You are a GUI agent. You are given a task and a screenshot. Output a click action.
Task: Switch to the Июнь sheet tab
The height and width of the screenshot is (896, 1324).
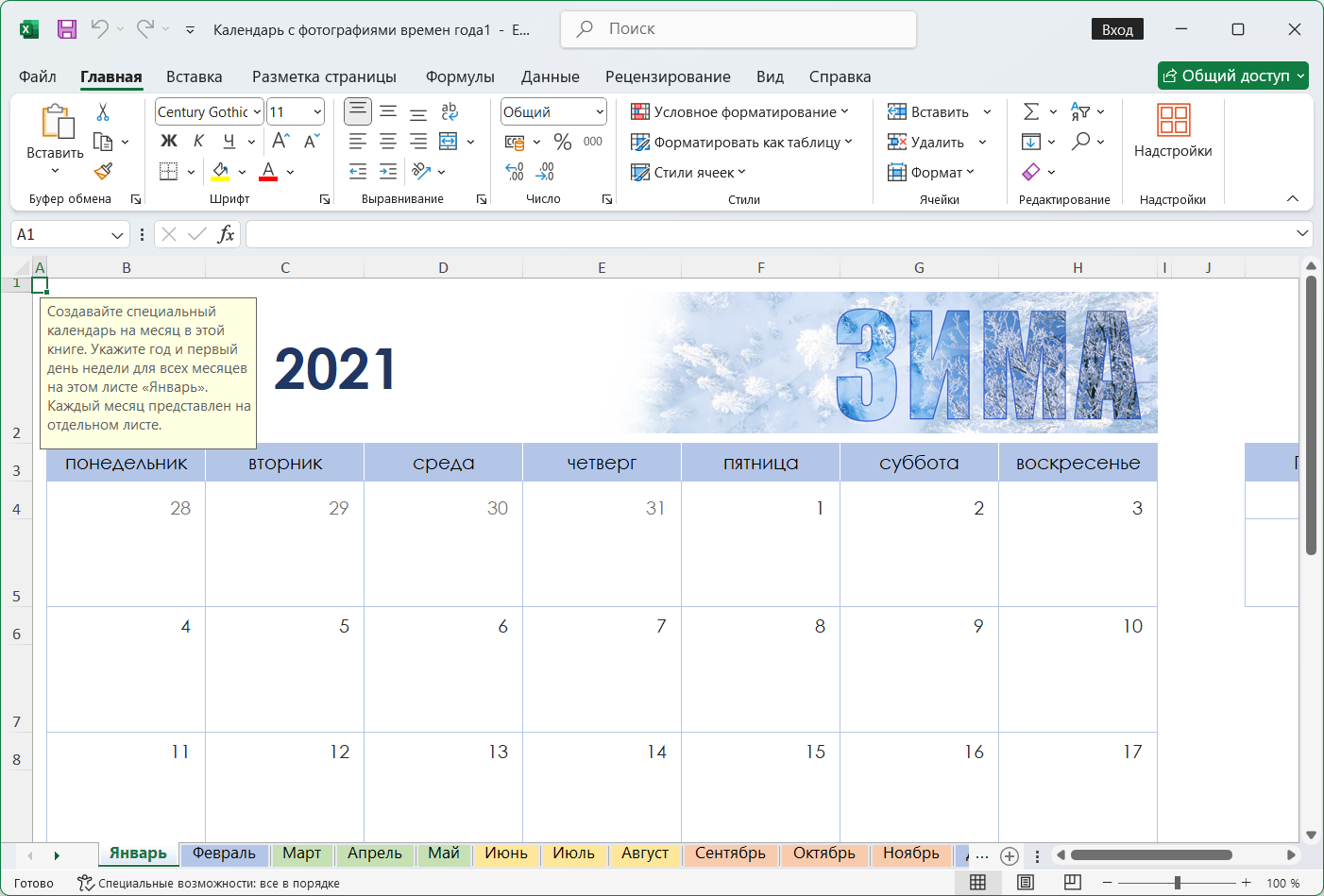506,854
